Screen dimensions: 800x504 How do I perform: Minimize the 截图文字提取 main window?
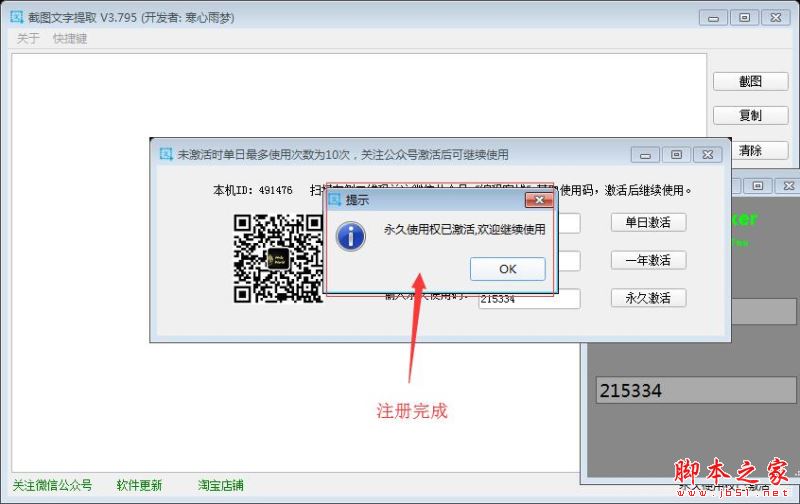pyautogui.click(x=713, y=18)
